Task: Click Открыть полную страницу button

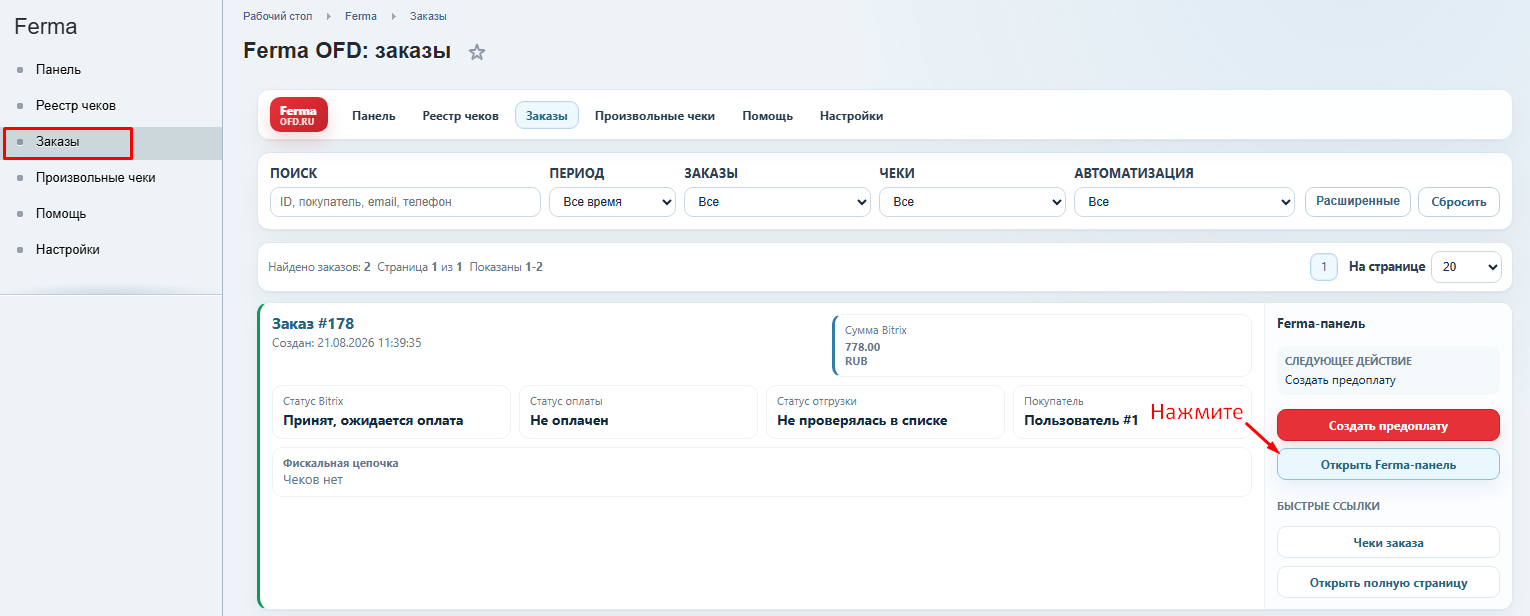Action: pyautogui.click(x=1388, y=582)
